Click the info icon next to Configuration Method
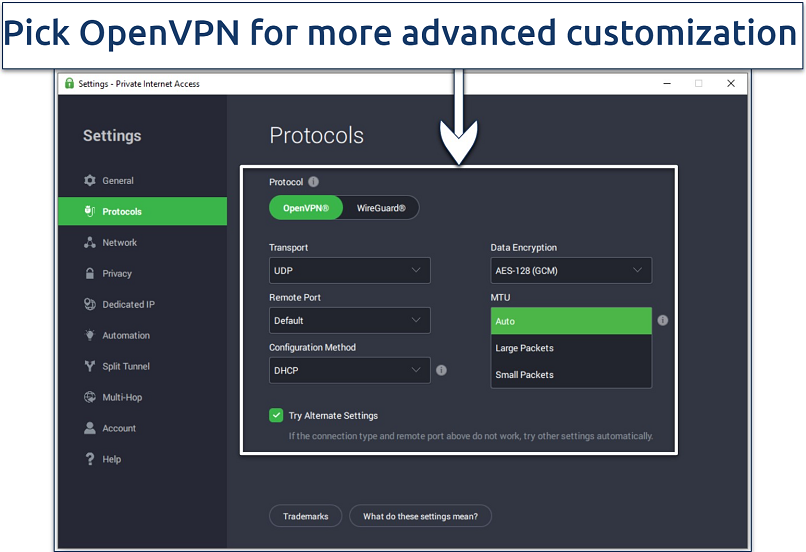 pos(441,370)
